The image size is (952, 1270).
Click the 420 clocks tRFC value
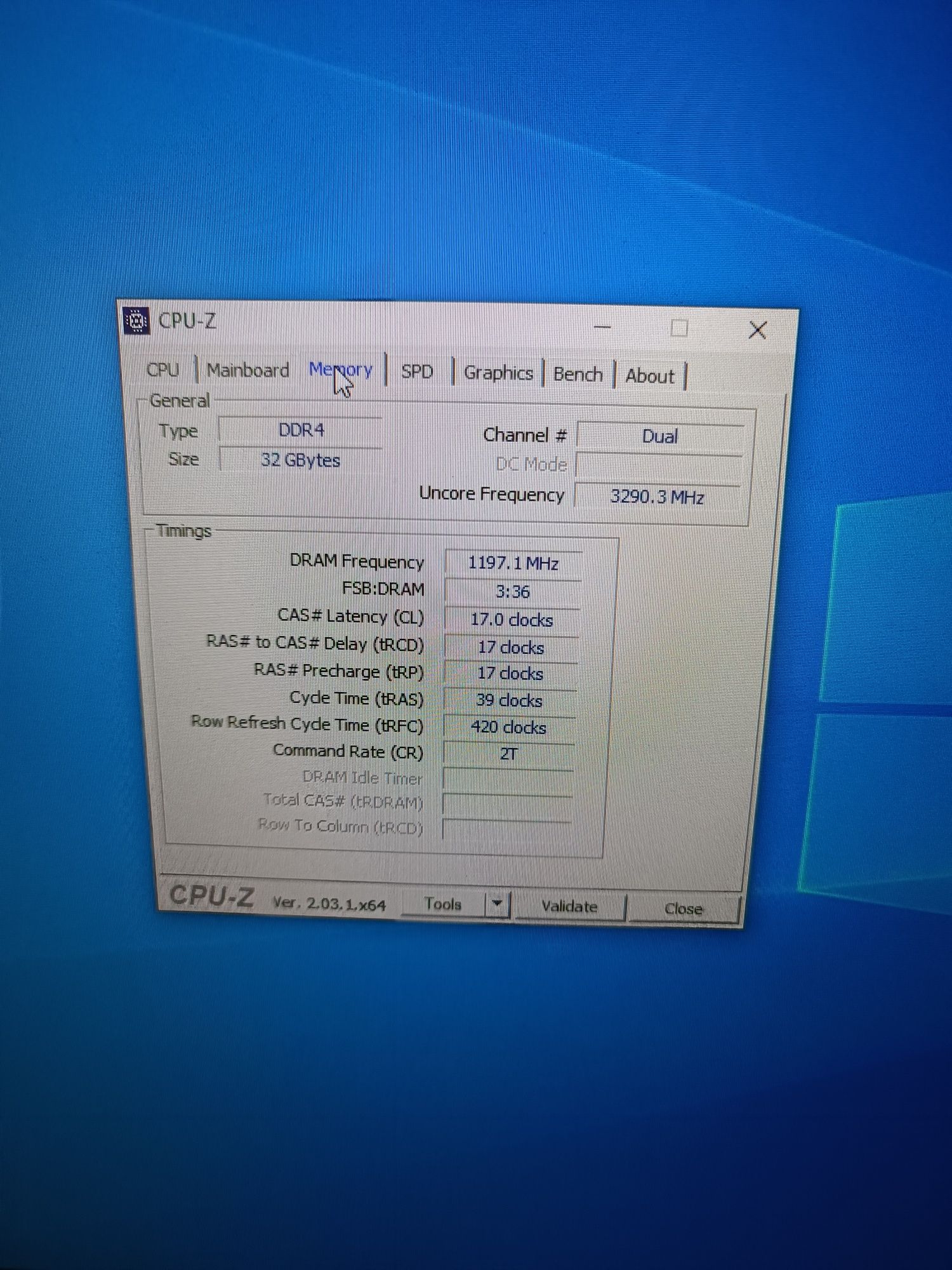point(509,727)
